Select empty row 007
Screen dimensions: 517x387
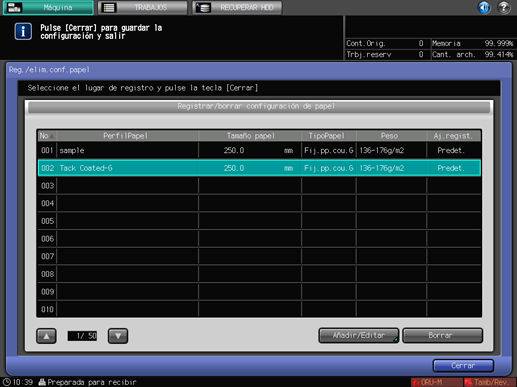(x=259, y=256)
